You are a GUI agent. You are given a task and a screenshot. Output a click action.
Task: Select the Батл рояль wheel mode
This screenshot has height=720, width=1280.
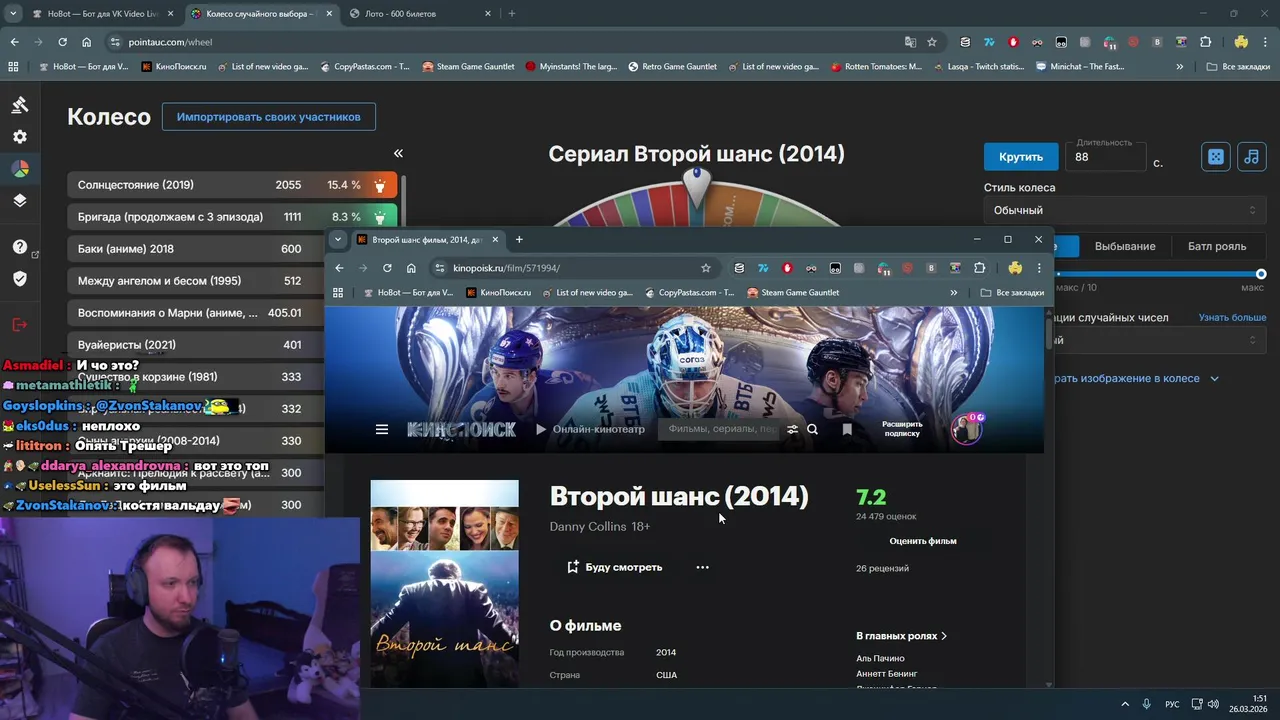(1217, 246)
